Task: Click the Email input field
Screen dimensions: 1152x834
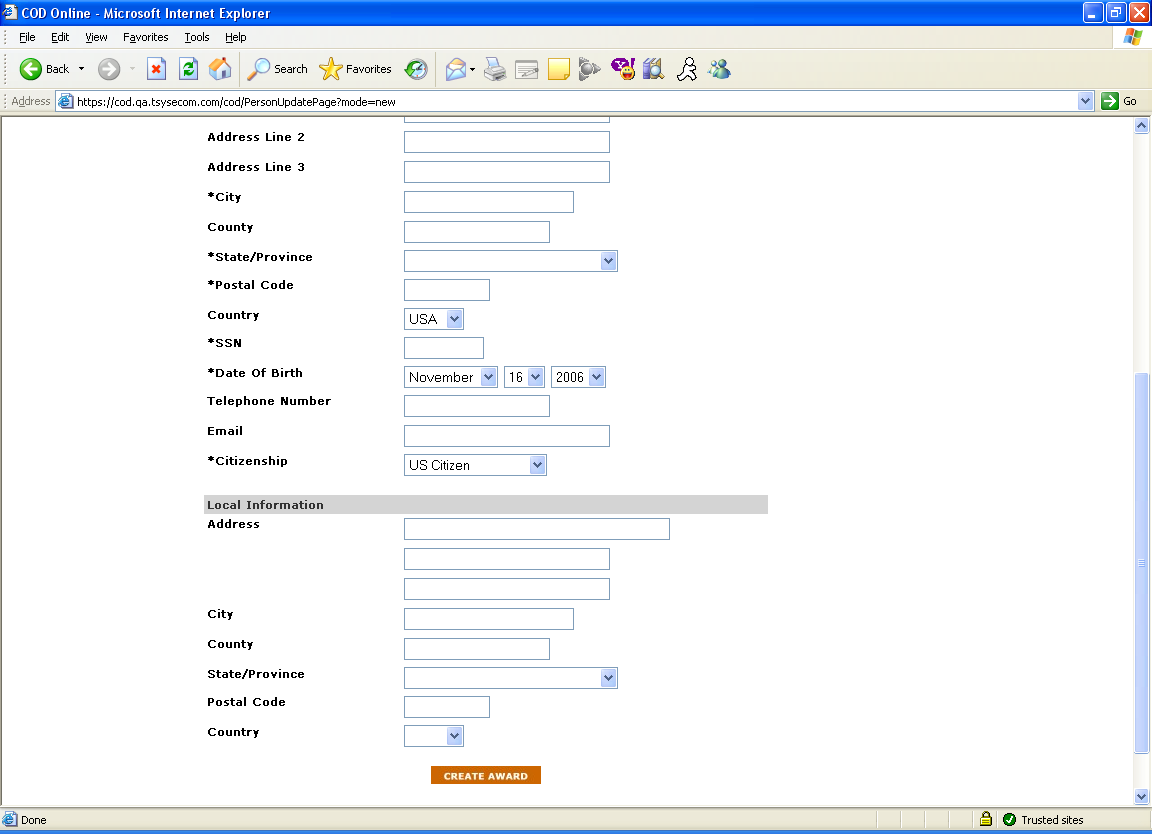Action: coord(506,436)
